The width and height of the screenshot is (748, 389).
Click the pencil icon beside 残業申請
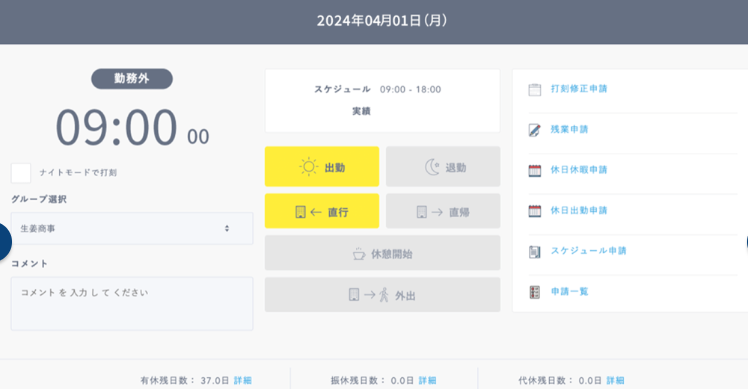click(534, 130)
